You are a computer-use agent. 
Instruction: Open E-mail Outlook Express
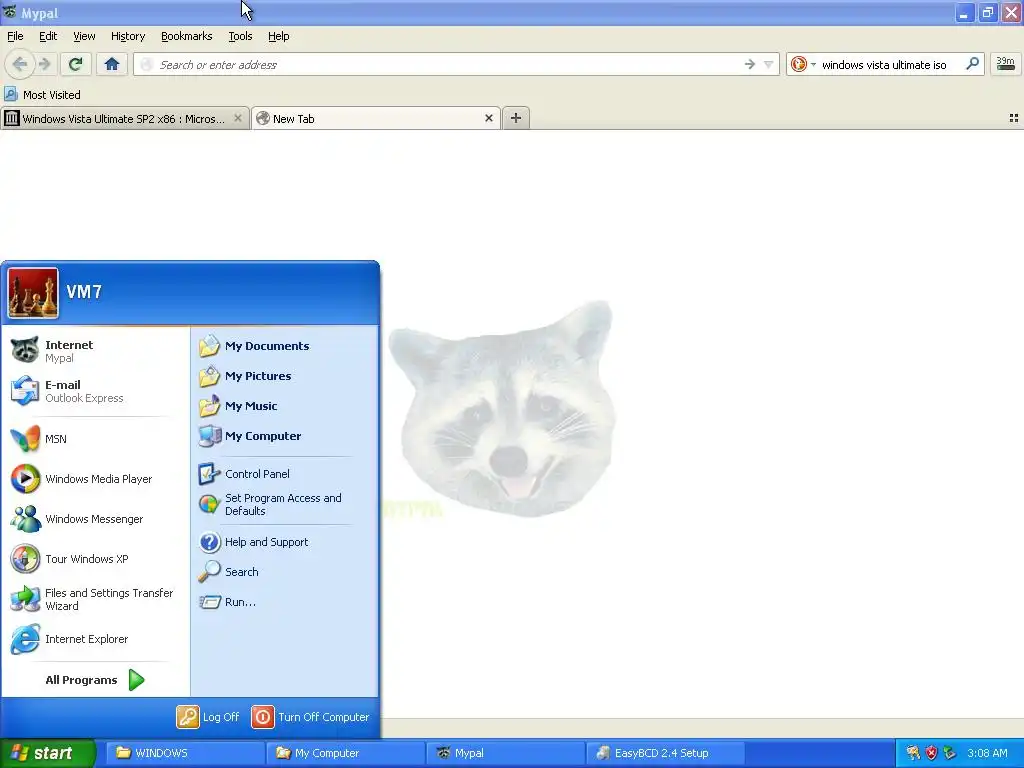point(95,391)
